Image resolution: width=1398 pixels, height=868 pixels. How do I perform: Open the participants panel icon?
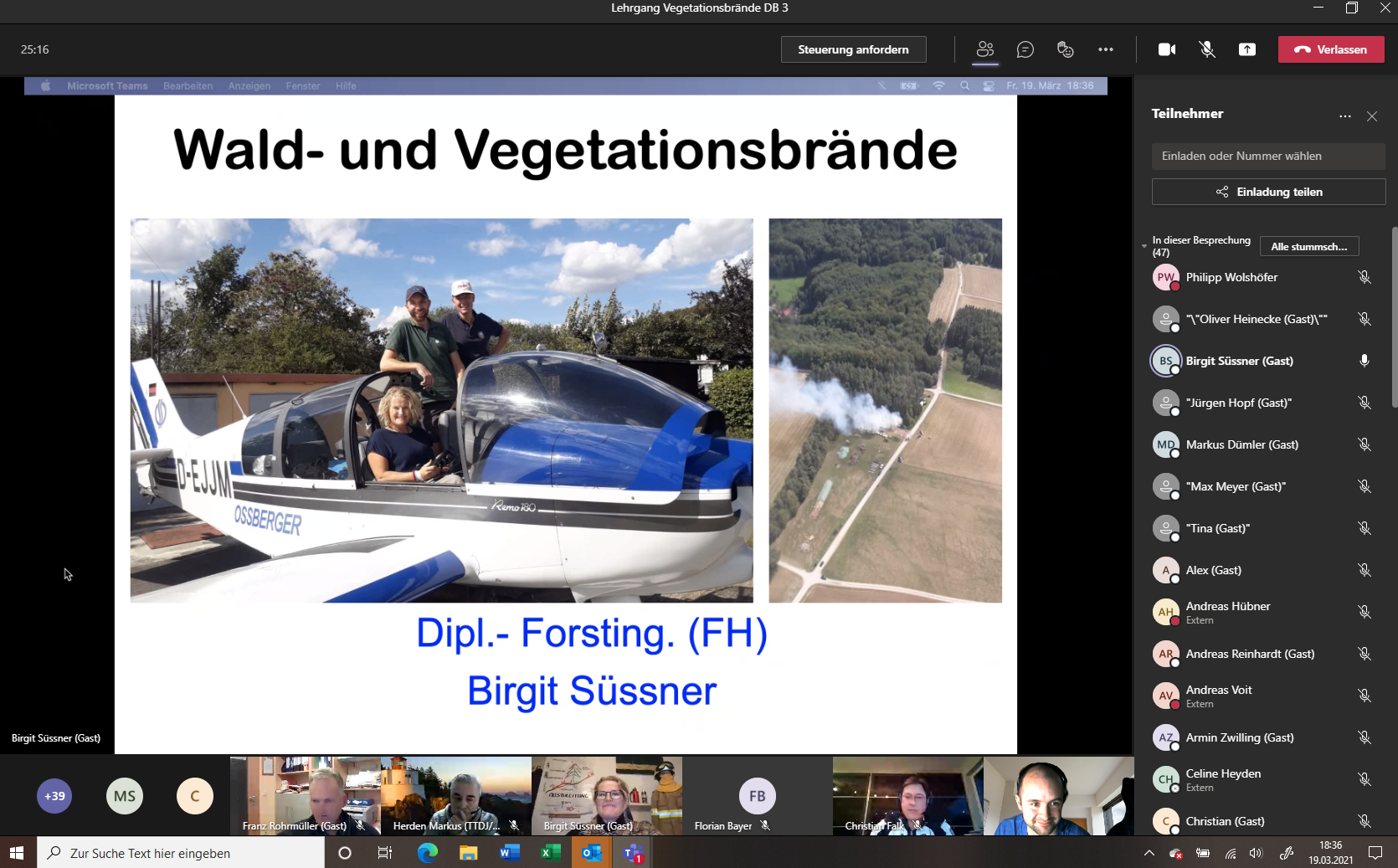[x=985, y=49]
